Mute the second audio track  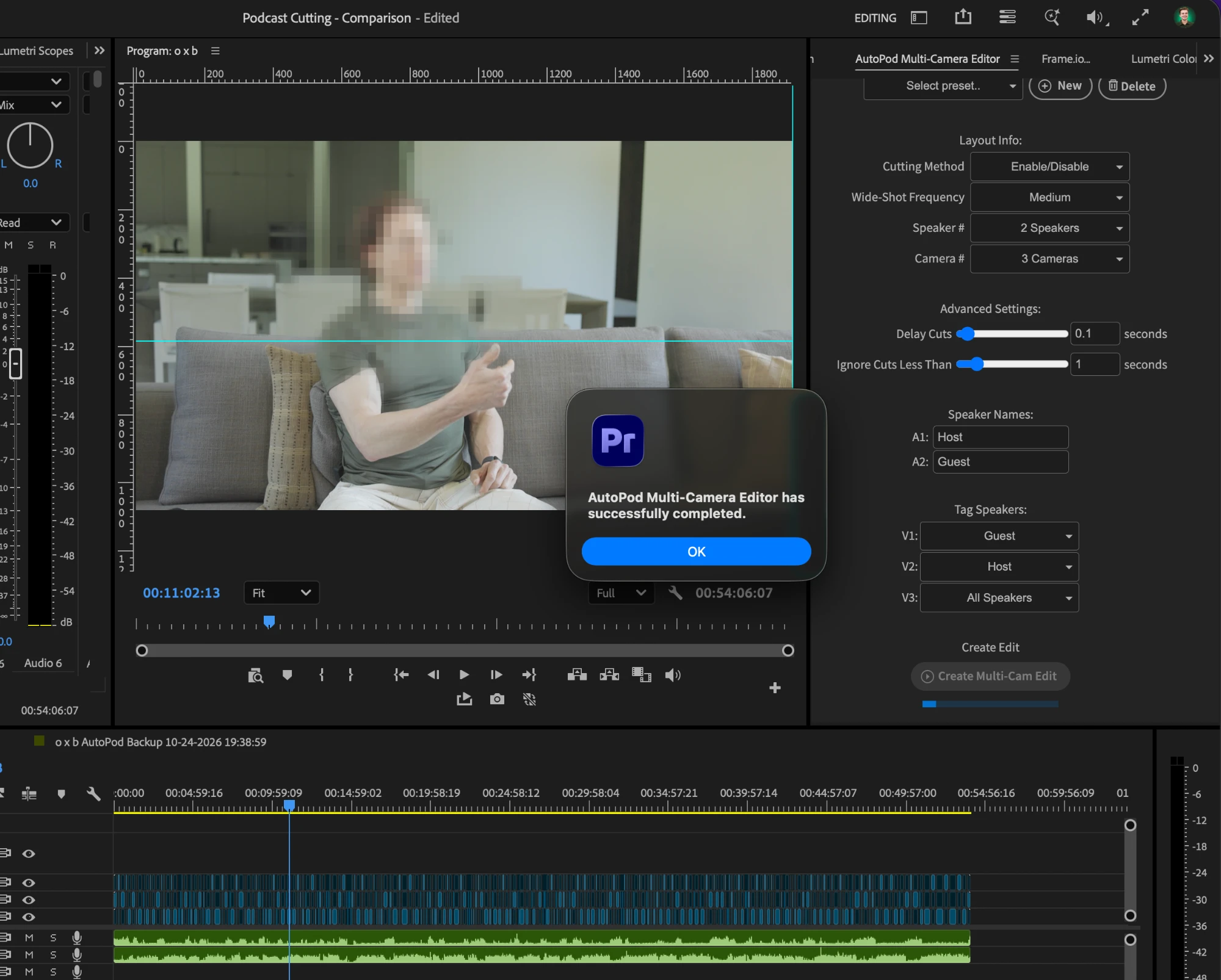coord(29,954)
